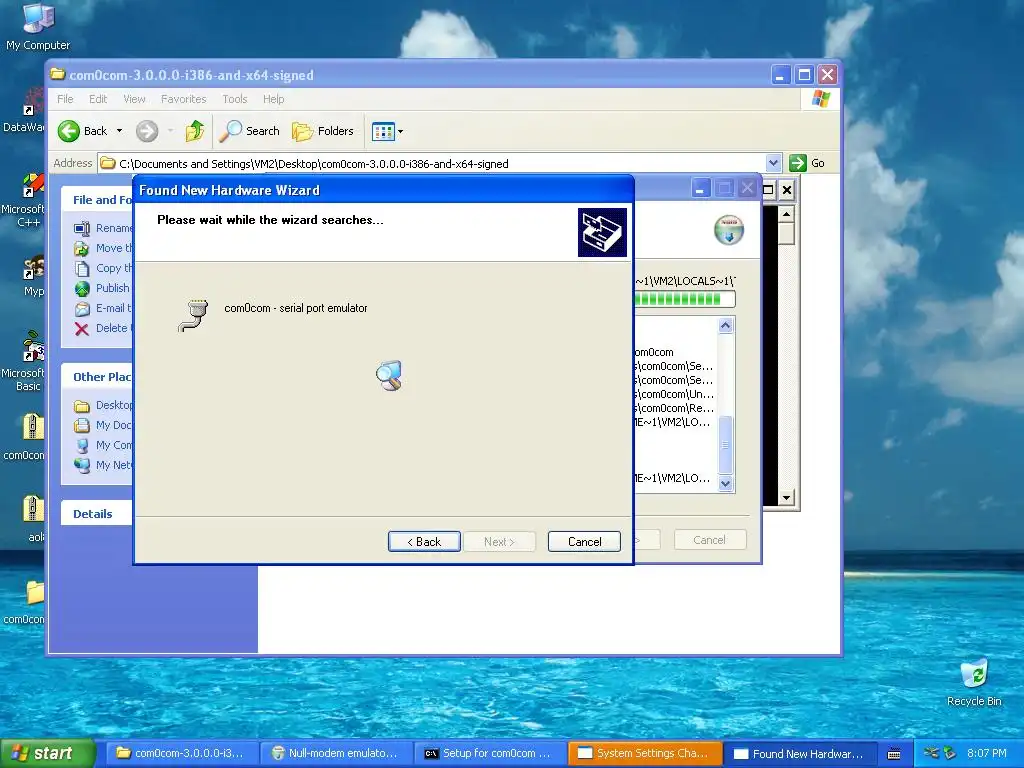
Task: Click the setup installation progress bar
Action: [x=684, y=299]
